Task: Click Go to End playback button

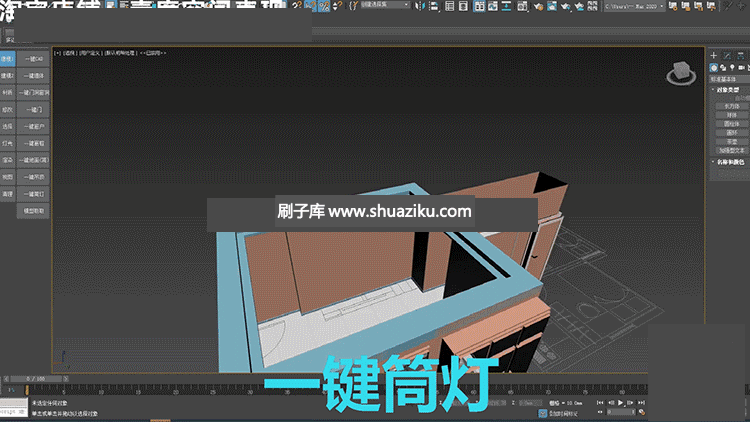Action: pos(641,403)
